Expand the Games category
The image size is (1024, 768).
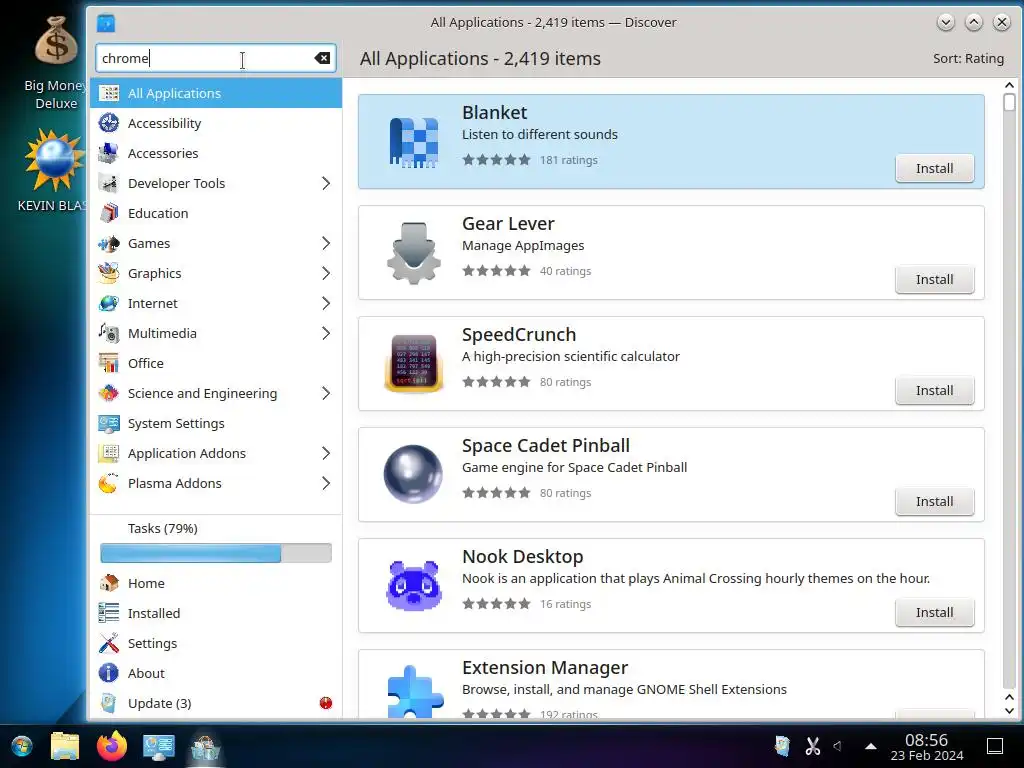pyautogui.click(x=326, y=244)
